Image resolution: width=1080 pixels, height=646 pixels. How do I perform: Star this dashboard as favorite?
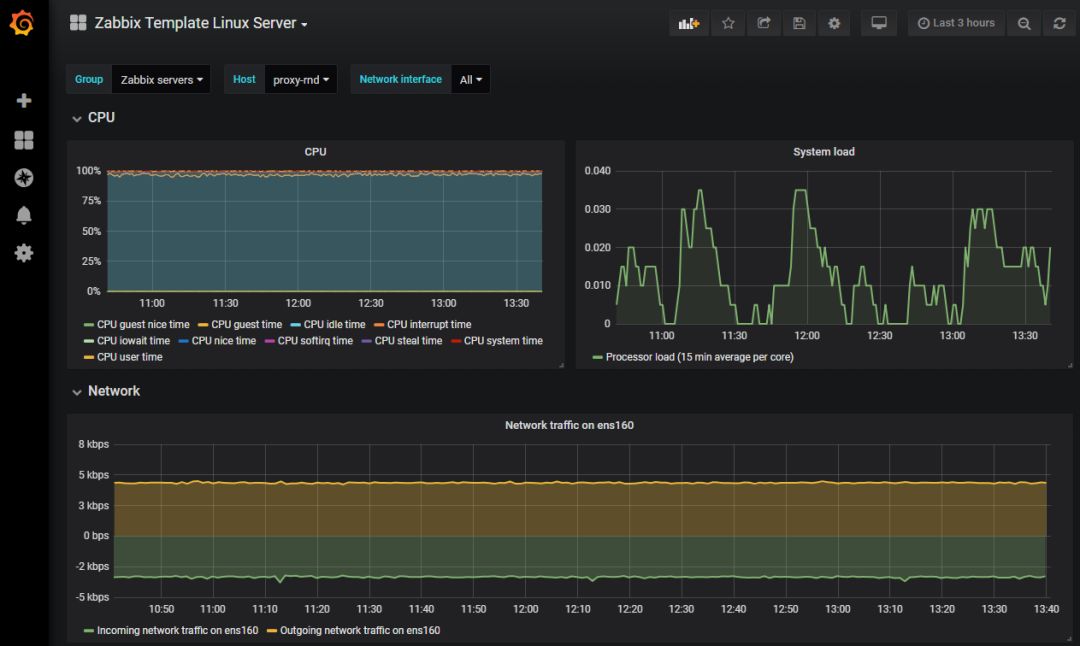728,23
